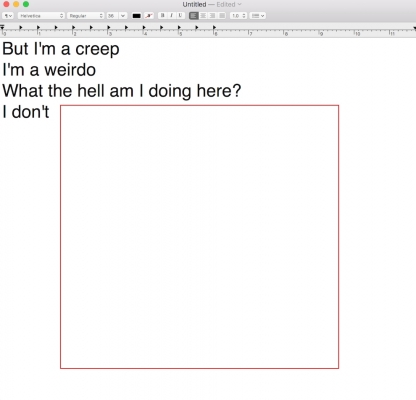Click the right margin marker on ruler
Image resolution: width=416 pixels, height=400 pixels.
point(414,28)
